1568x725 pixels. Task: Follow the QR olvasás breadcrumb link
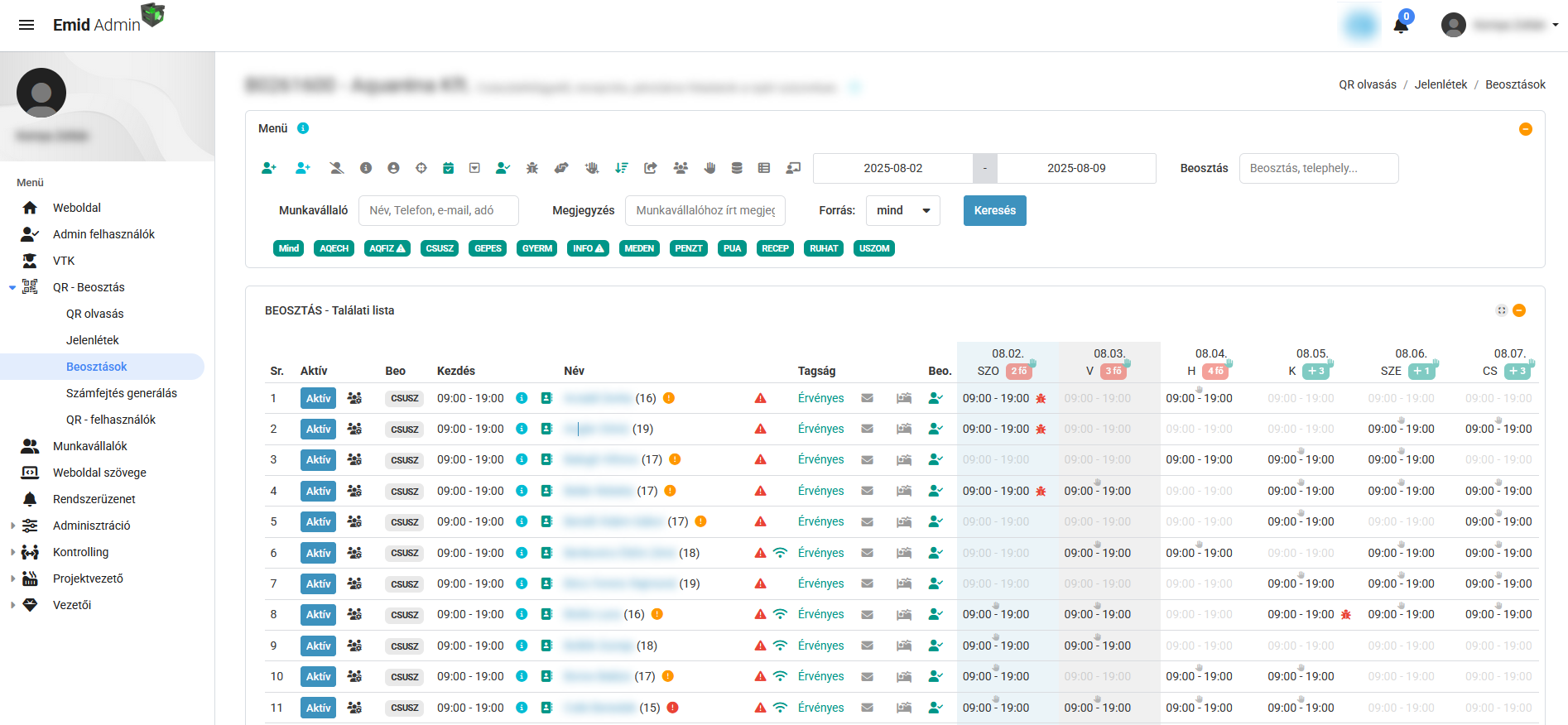click(1368, 84)
